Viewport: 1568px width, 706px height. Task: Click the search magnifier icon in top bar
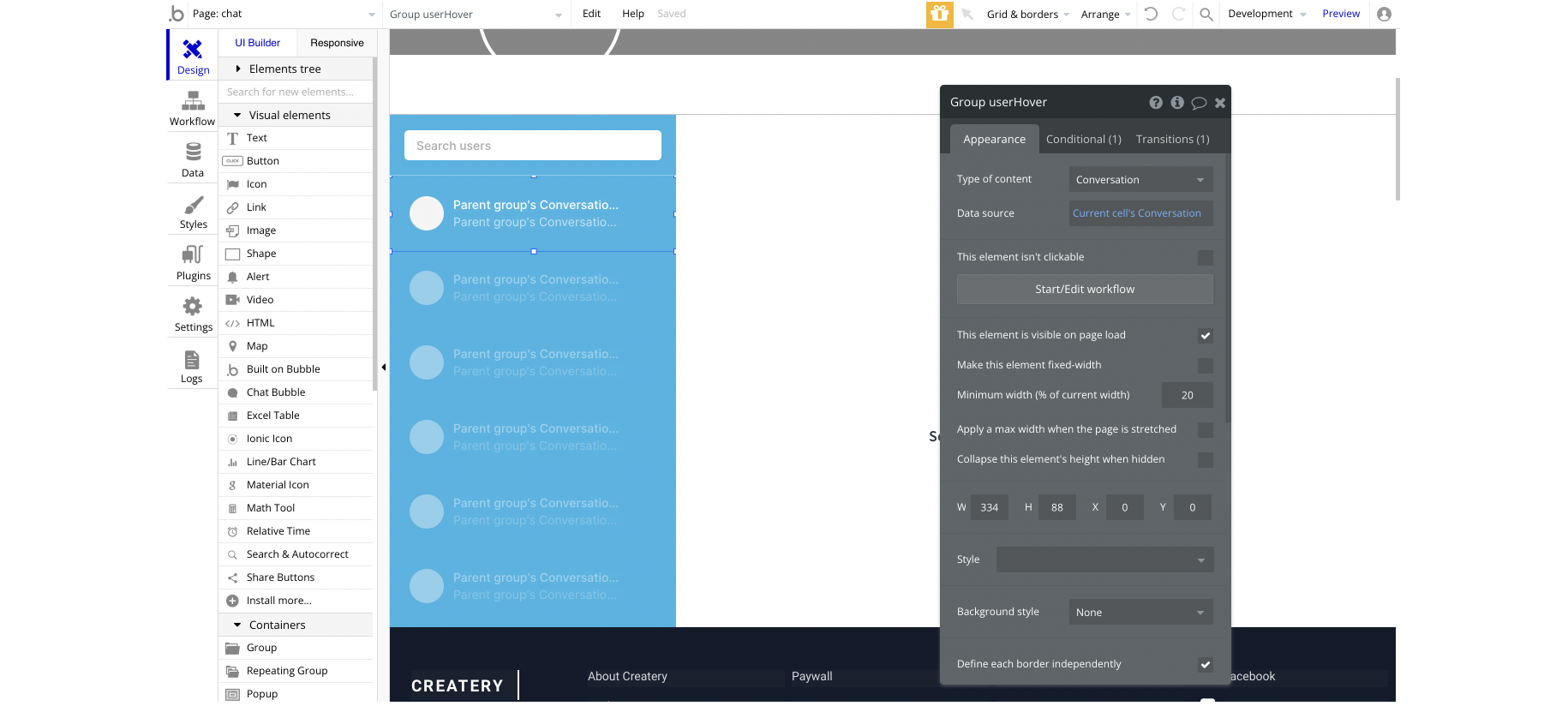coord(1206,15)
